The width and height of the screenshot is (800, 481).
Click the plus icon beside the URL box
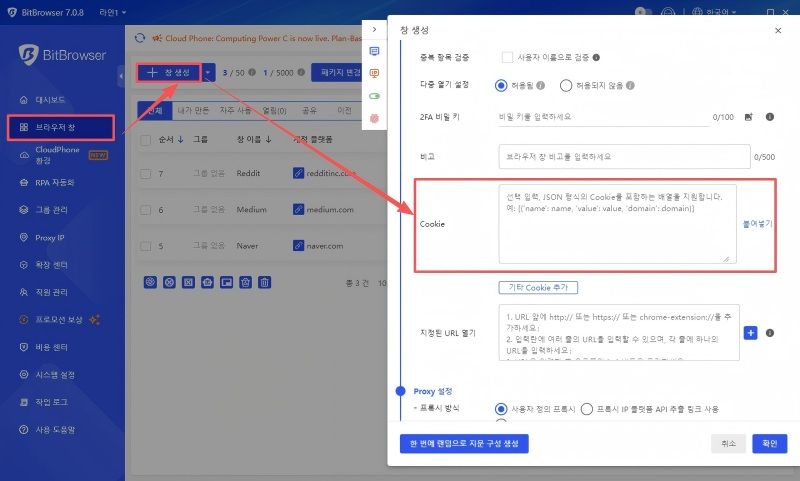pos(751,333)
